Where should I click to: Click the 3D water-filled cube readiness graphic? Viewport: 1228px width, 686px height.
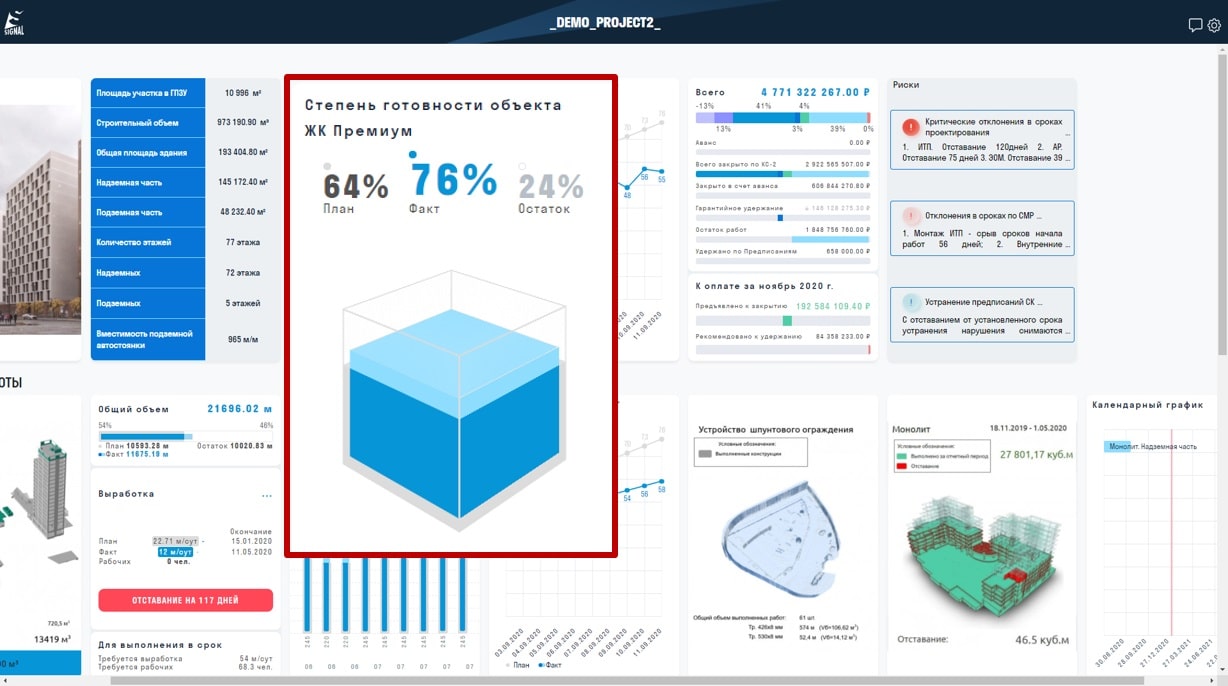tap(451, 395)
